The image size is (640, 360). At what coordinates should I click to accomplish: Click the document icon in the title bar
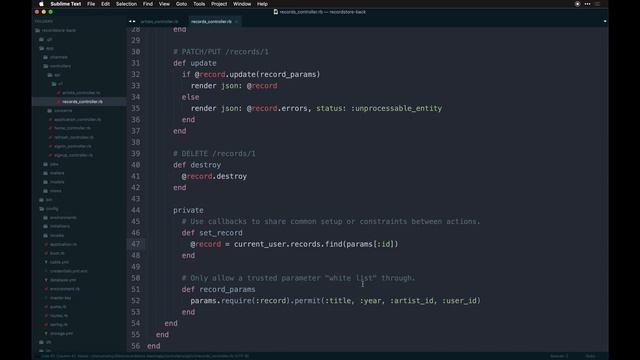(x=276, y=12)
